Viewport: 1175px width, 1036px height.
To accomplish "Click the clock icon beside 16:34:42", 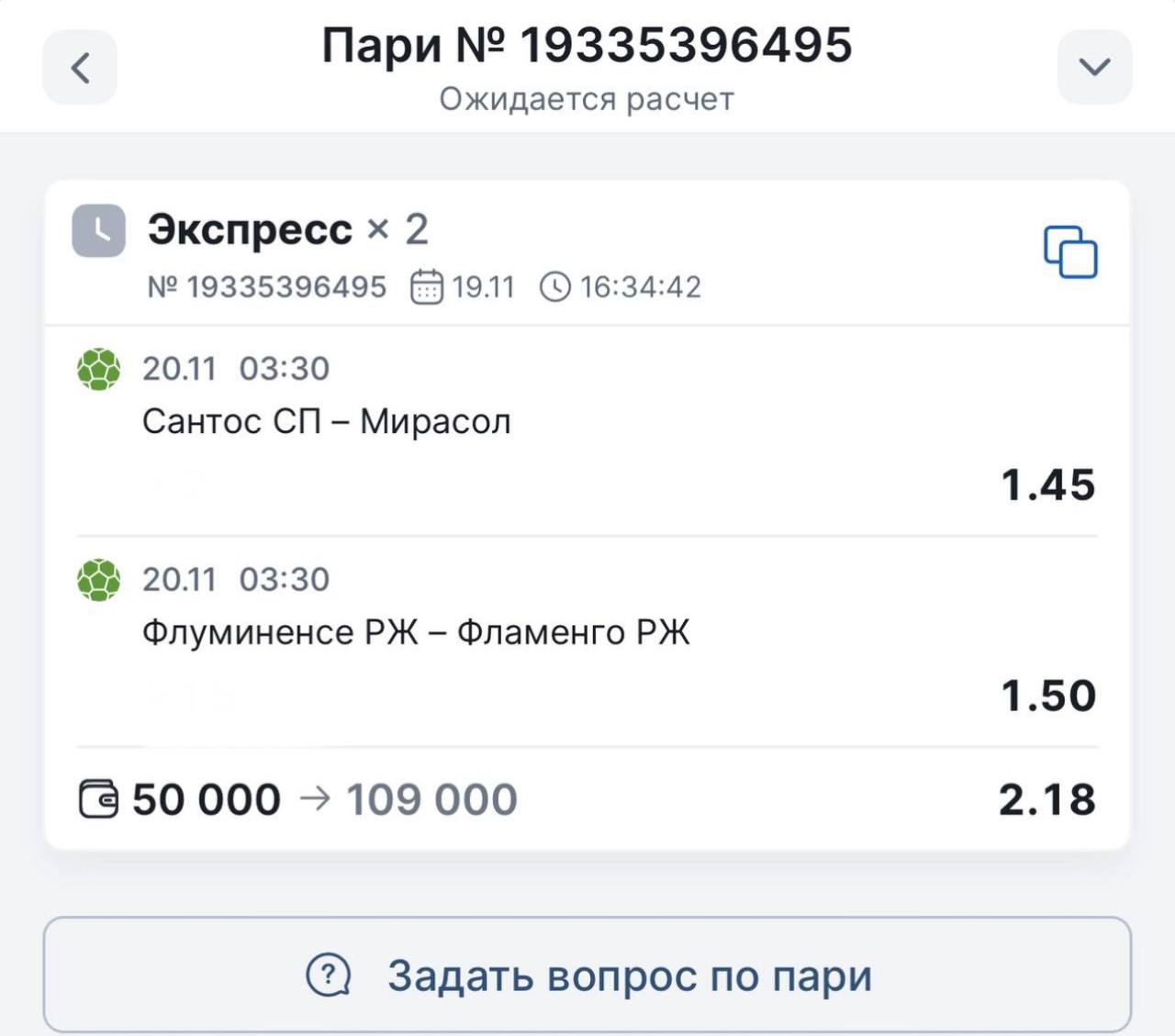I will coord(555,287).
